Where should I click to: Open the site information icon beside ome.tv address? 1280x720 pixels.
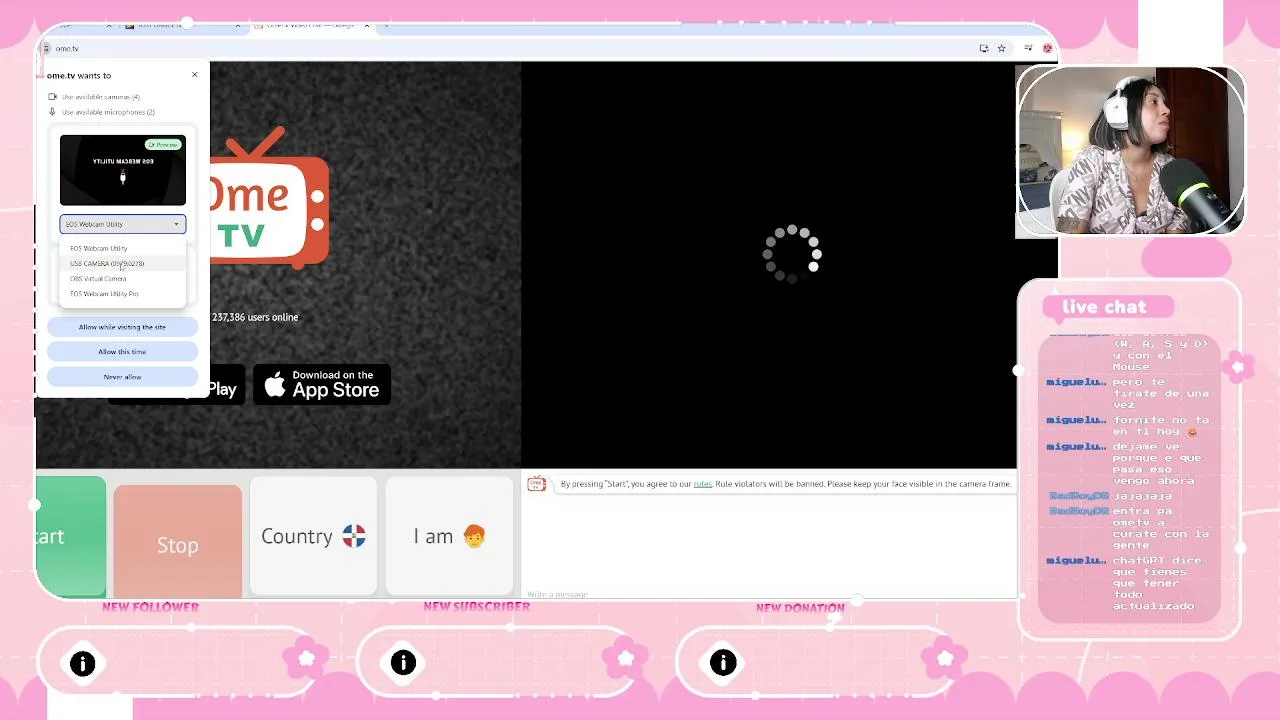[x=46, y=48]
